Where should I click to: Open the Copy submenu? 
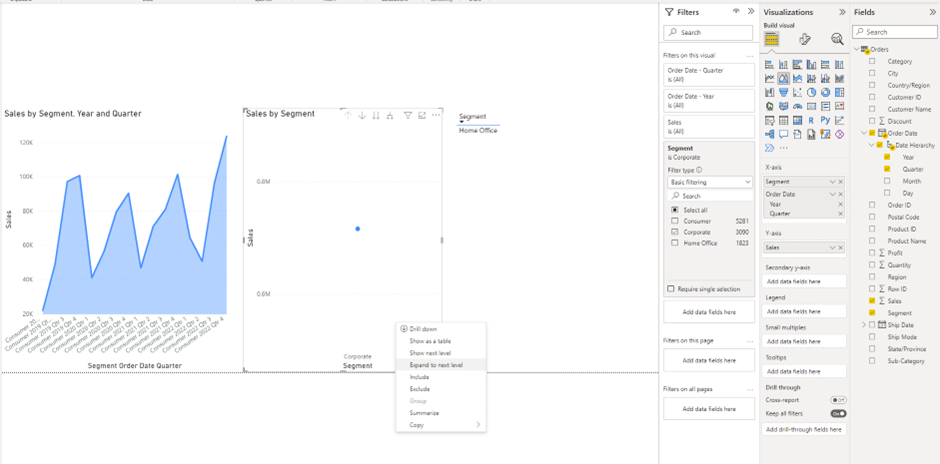441,425
